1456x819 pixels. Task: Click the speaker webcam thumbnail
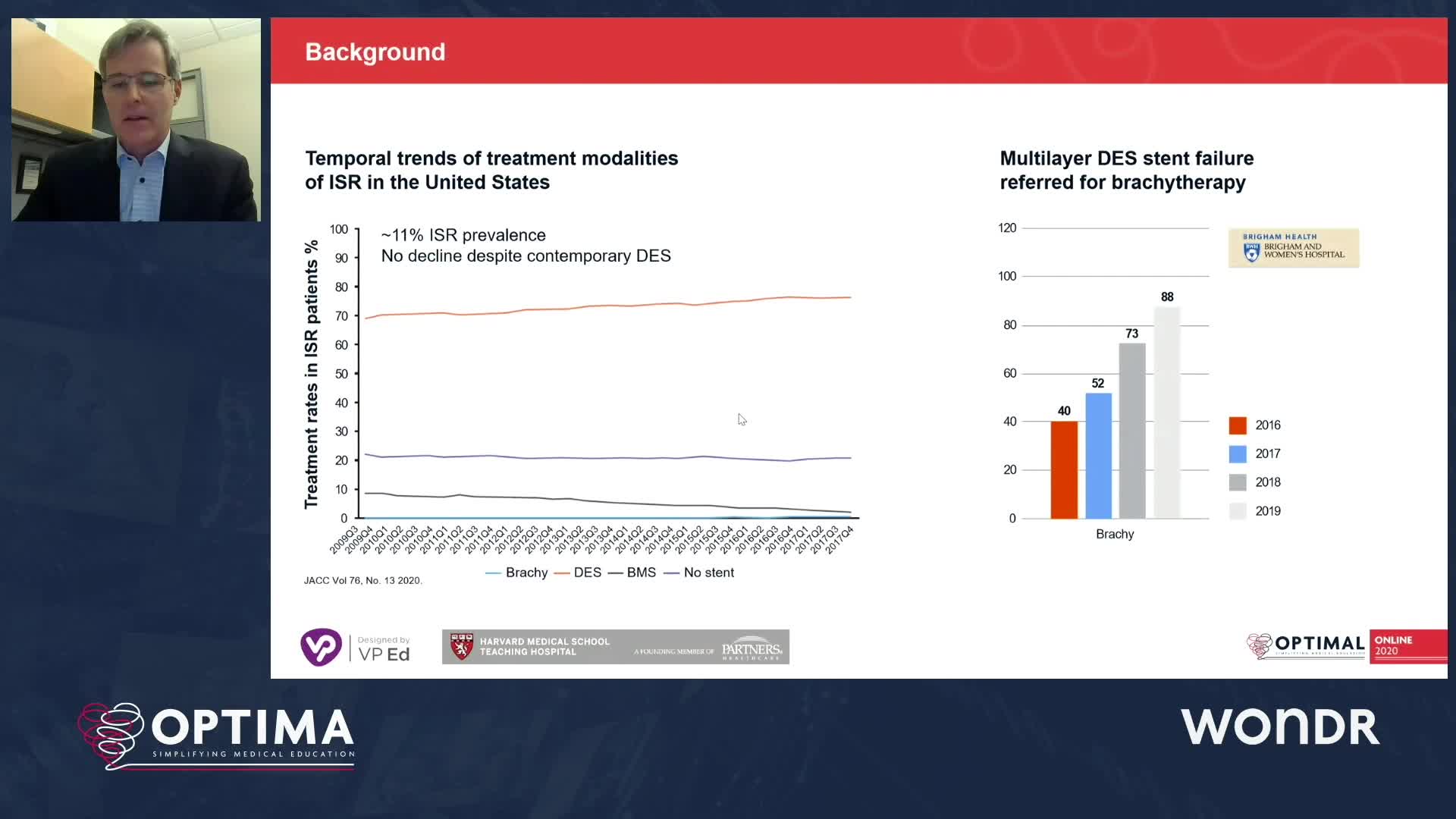pos(136,120)
